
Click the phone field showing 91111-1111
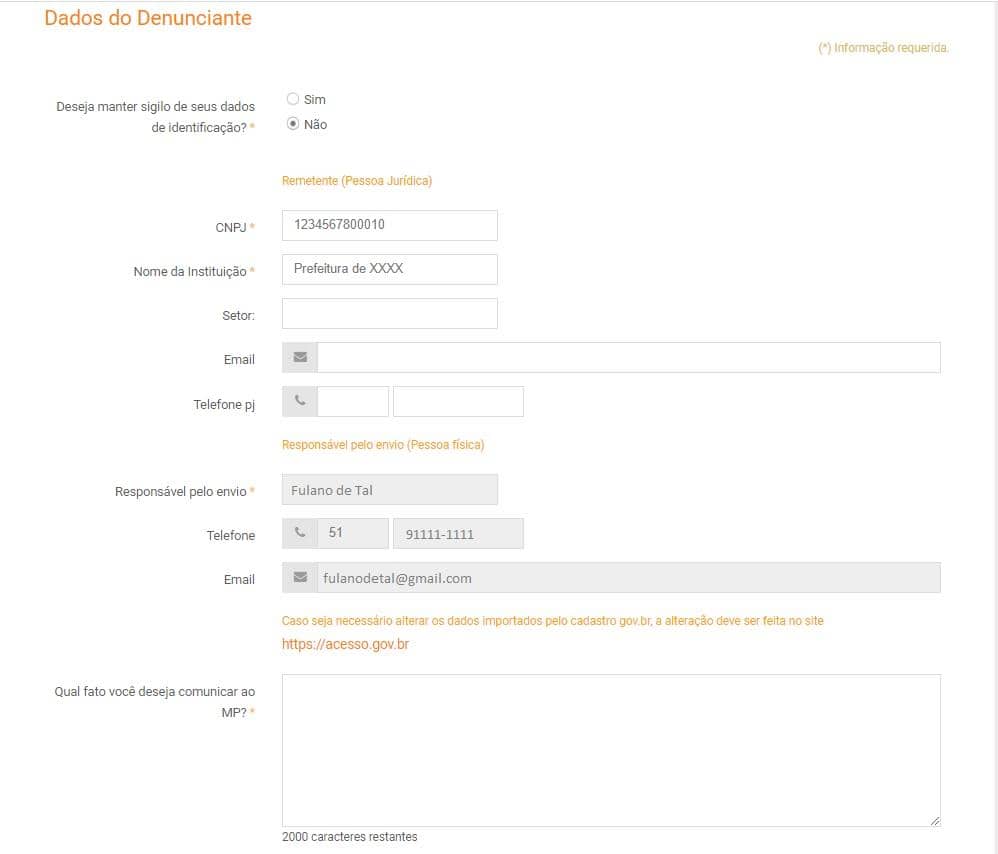coord(458,533)
